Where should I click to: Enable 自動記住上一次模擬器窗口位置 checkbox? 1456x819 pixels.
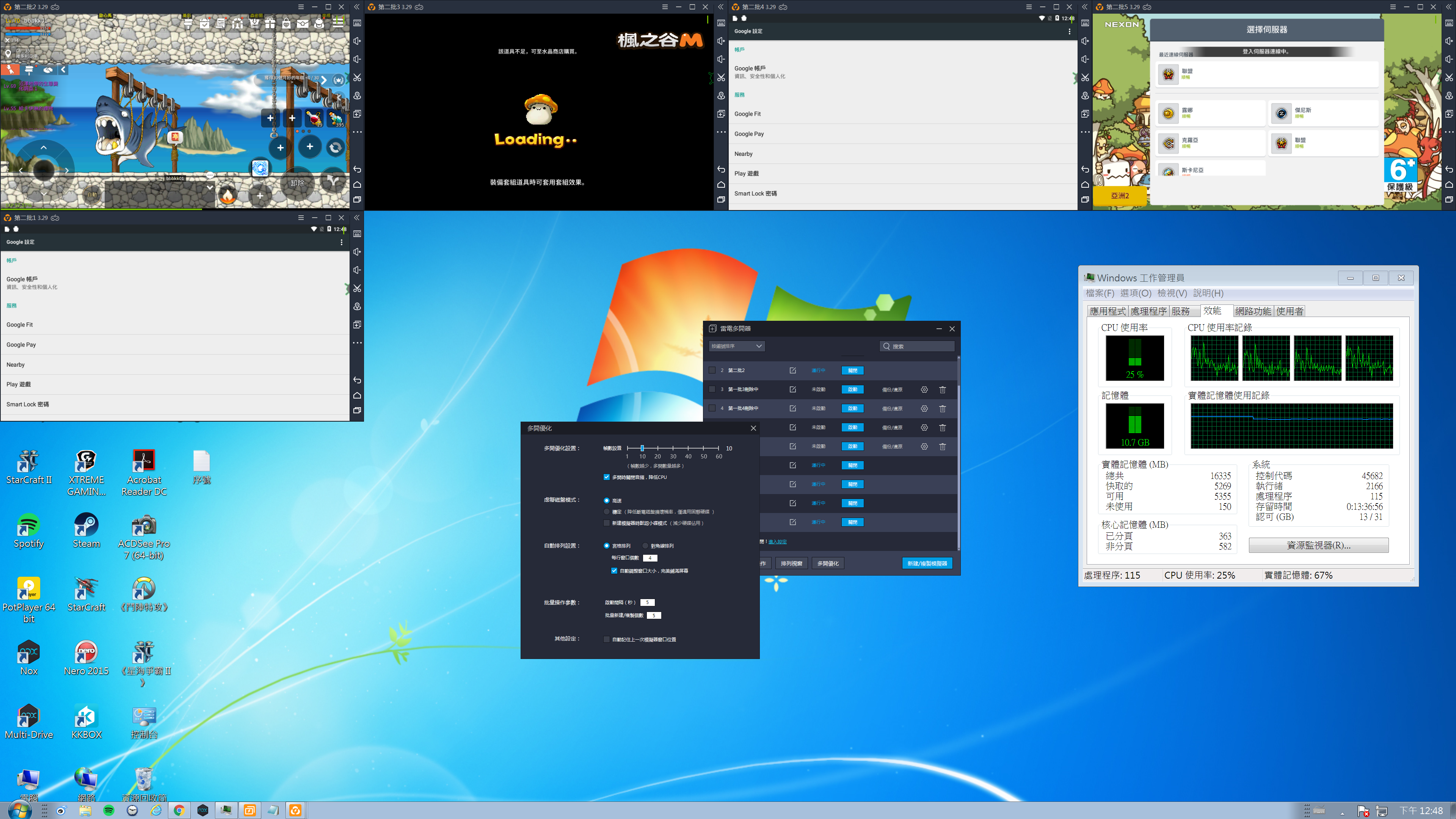point(607,639)
